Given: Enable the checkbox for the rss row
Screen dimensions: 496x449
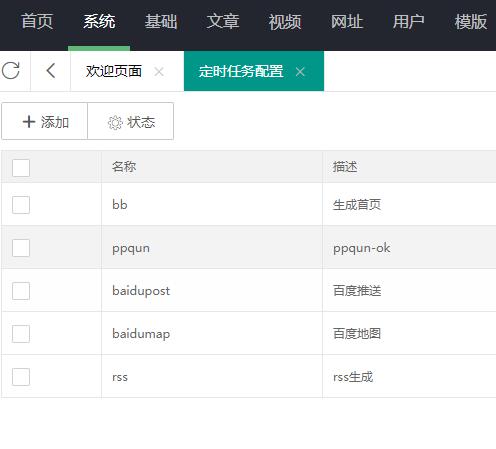Looking at the screenshot, I should click(21, 377).
